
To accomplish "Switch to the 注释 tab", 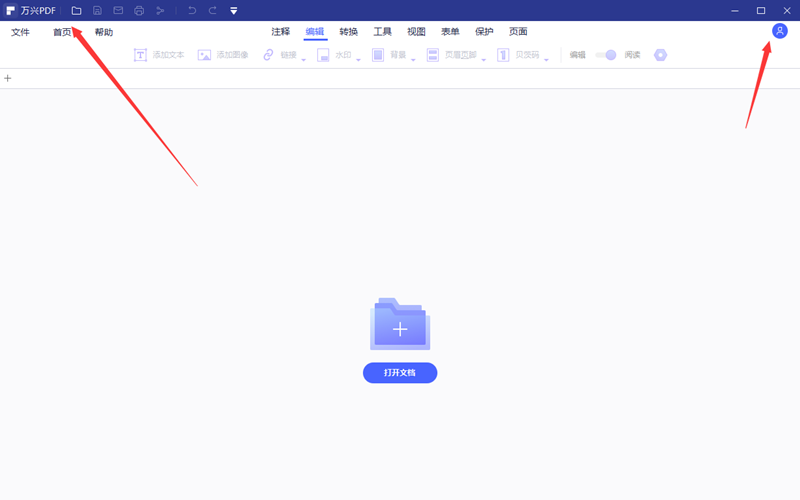I will (x=280, y=32).
